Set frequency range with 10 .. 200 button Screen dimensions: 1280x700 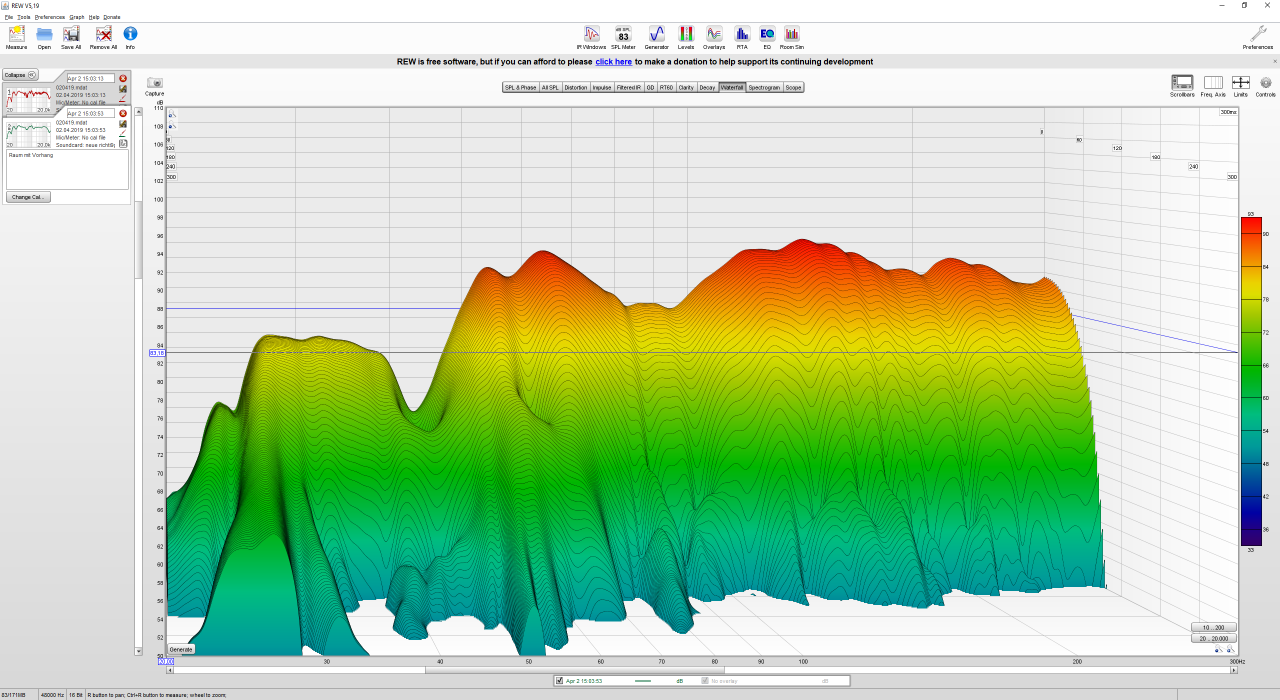point(1213,627)
